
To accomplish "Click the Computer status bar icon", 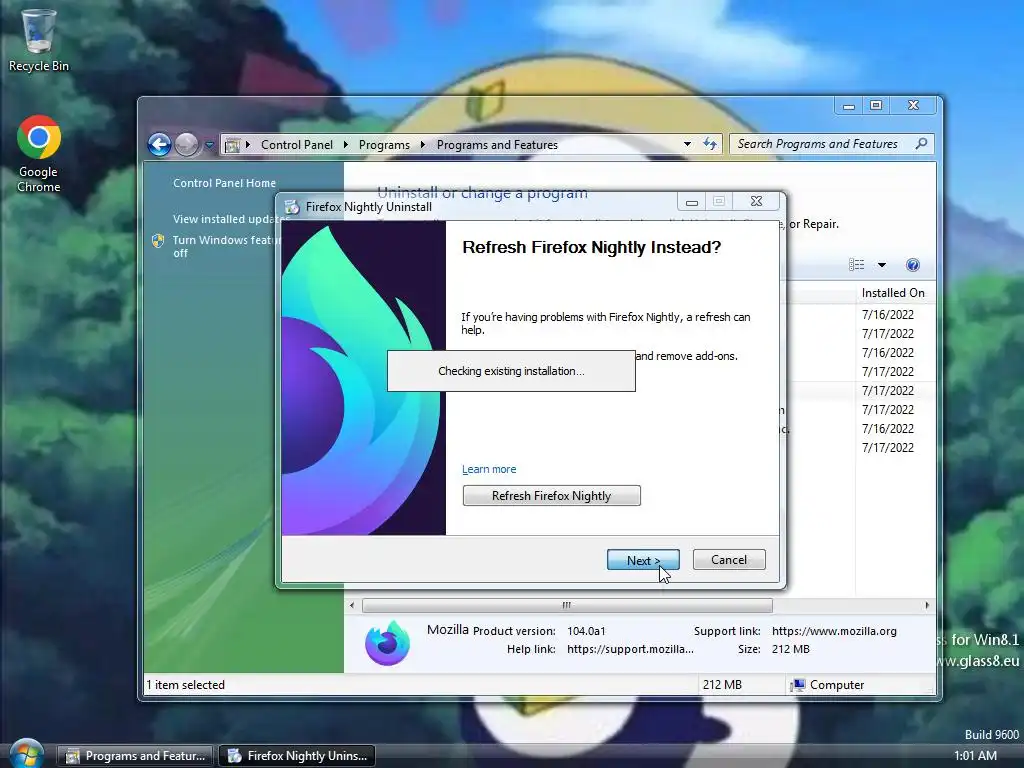I will click(x=797, y=685).
